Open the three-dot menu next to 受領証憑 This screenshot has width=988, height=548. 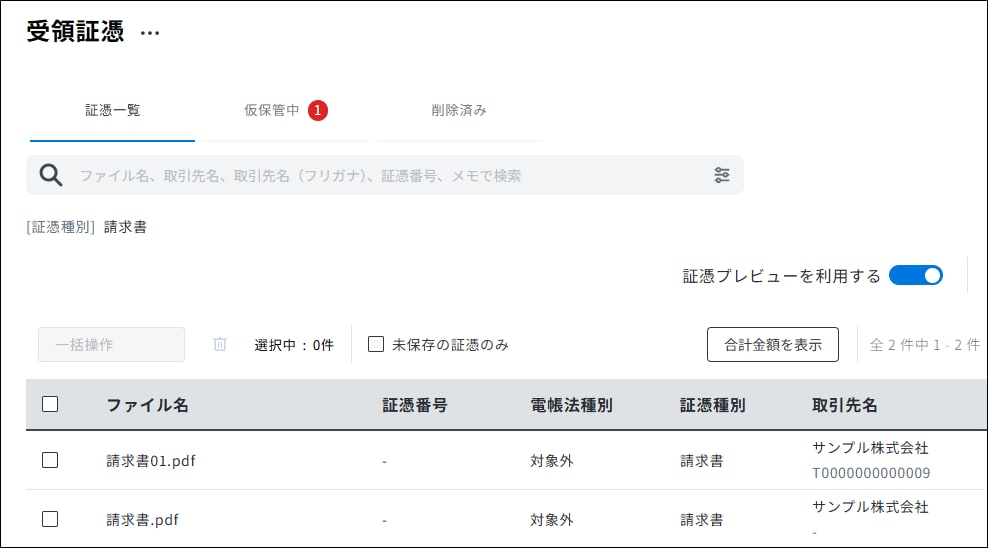[x=150, y=33]
